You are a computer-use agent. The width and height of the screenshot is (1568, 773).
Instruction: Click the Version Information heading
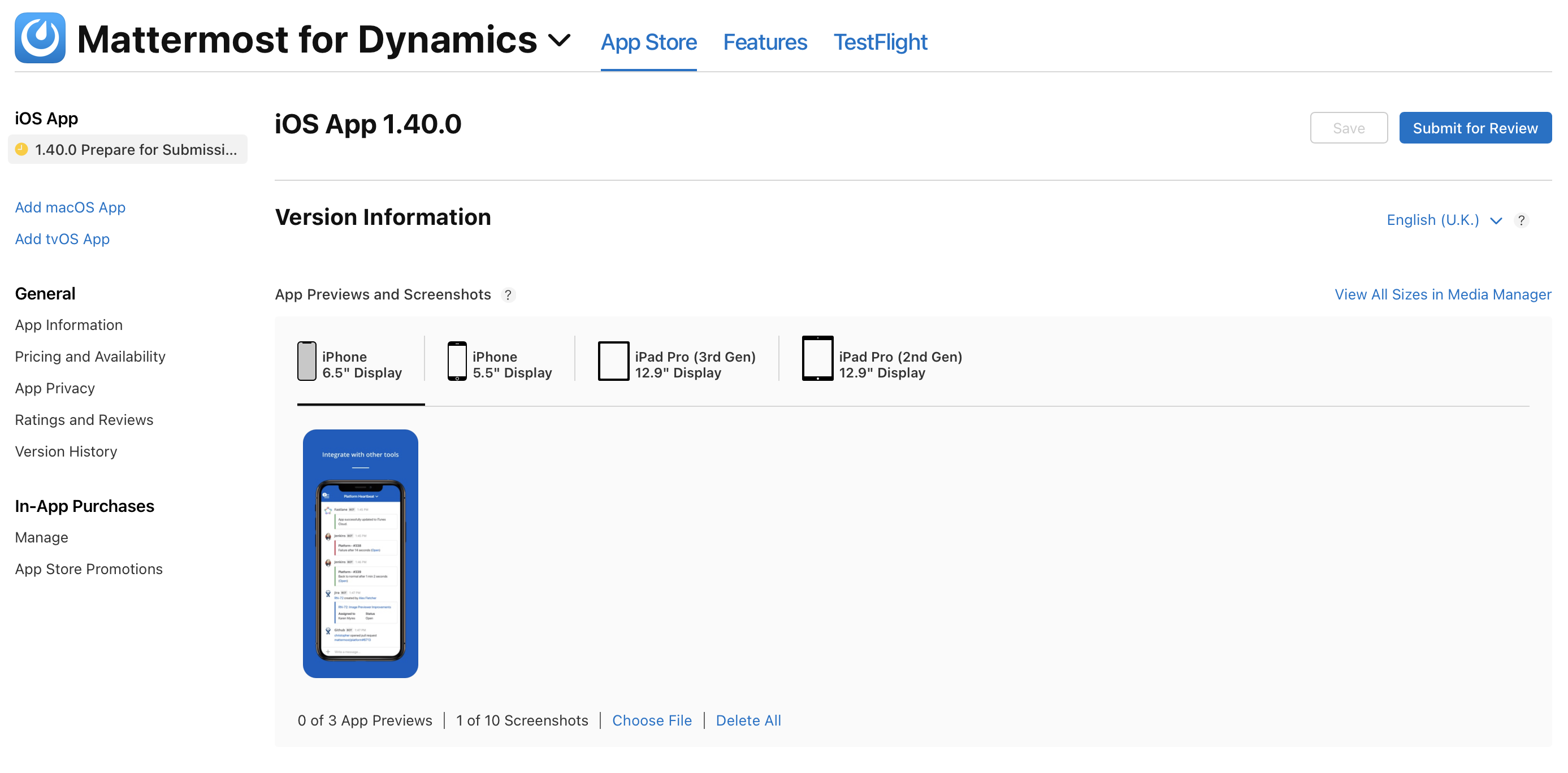(x=383, y=218)
